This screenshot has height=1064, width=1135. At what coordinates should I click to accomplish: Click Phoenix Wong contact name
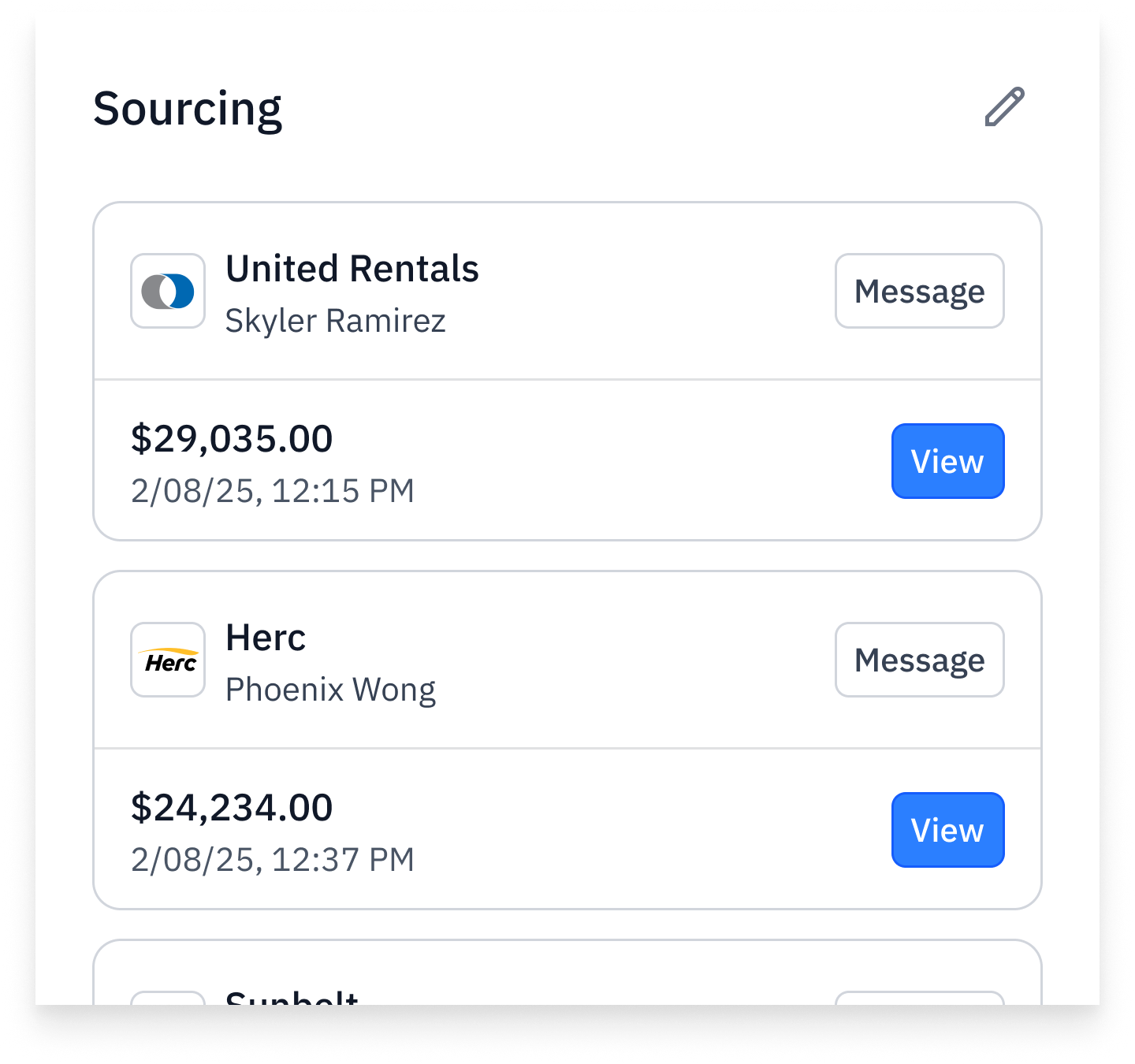(x=331, y=689)
